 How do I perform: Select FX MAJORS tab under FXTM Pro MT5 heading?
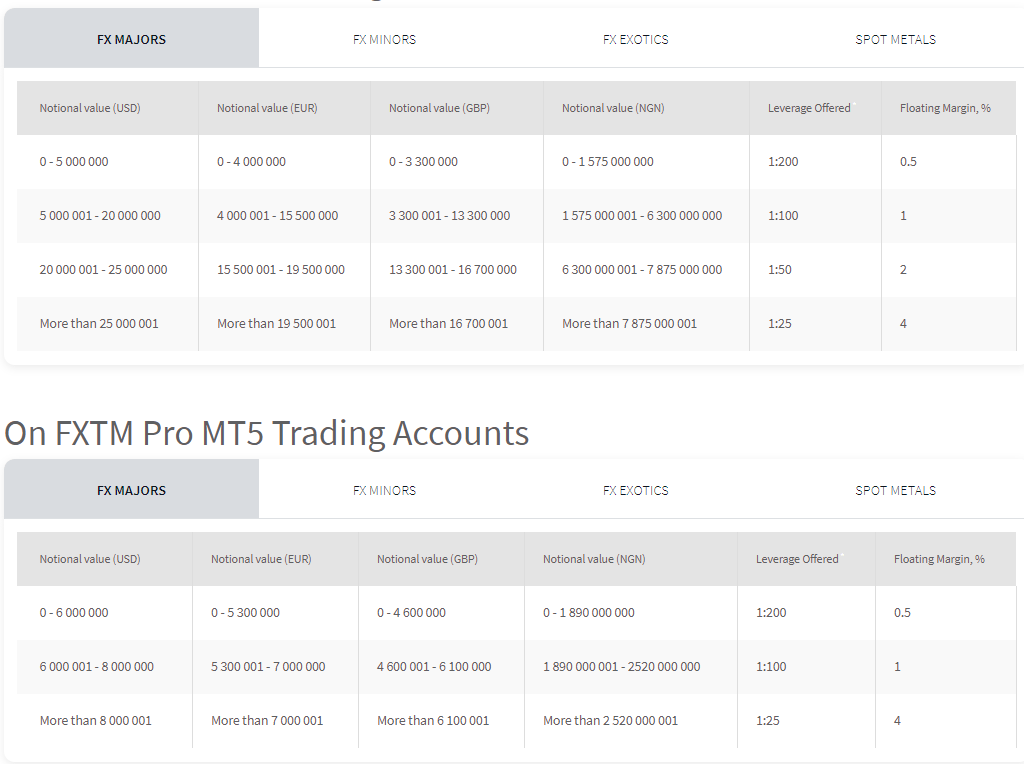(x=131, y=490)
